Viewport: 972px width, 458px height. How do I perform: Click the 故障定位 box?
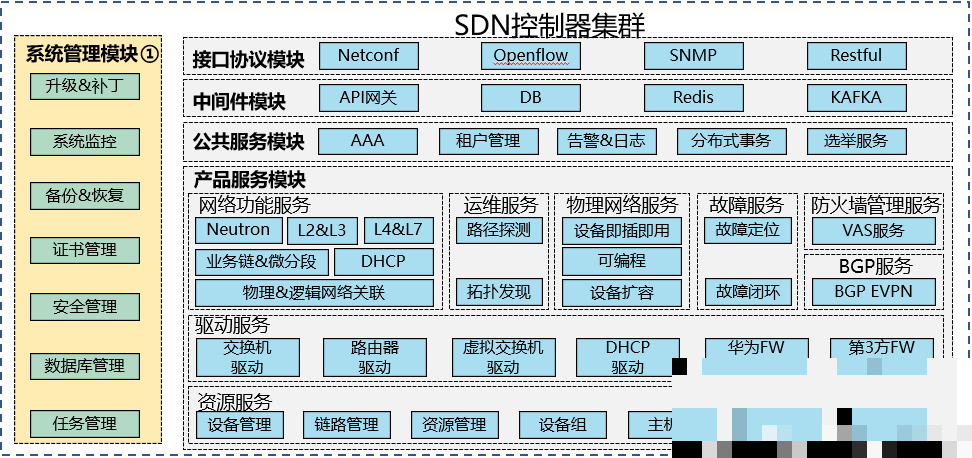[748, 231]
